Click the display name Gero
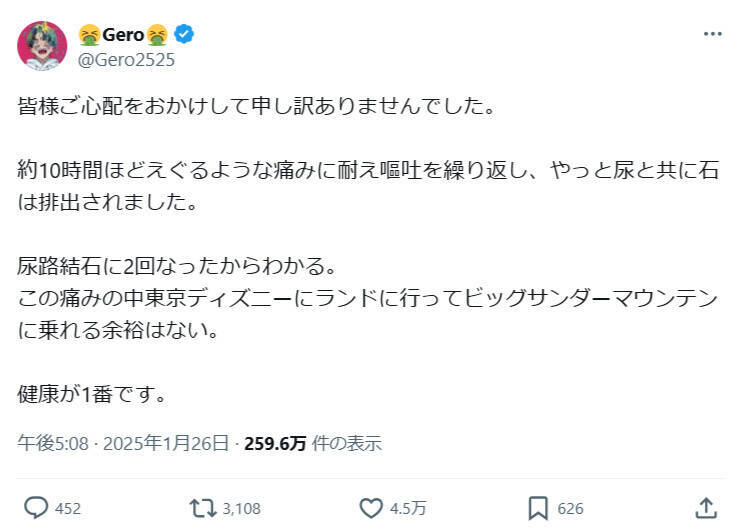Viewport: 741px width, 531px height. pos(124,36)
